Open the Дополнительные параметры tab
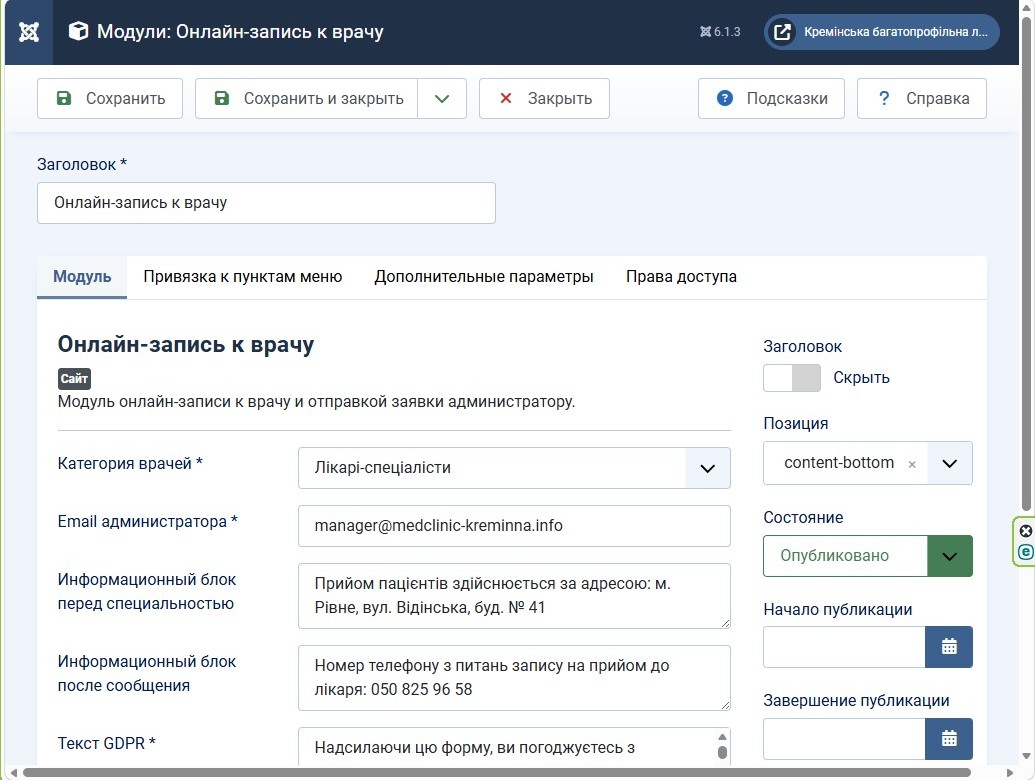The image size is (1035, 780). click(x=484, y=276)
